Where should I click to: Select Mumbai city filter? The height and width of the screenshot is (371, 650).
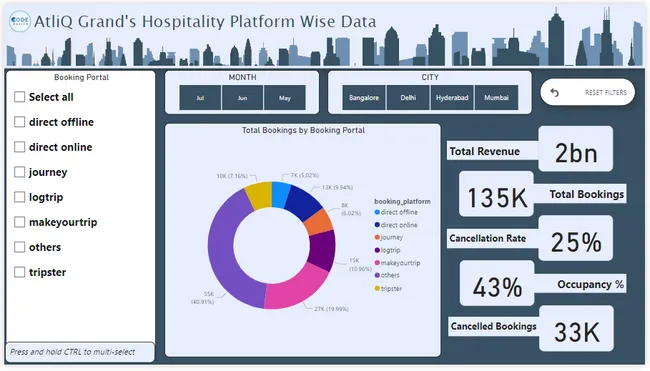click(496, 98)
